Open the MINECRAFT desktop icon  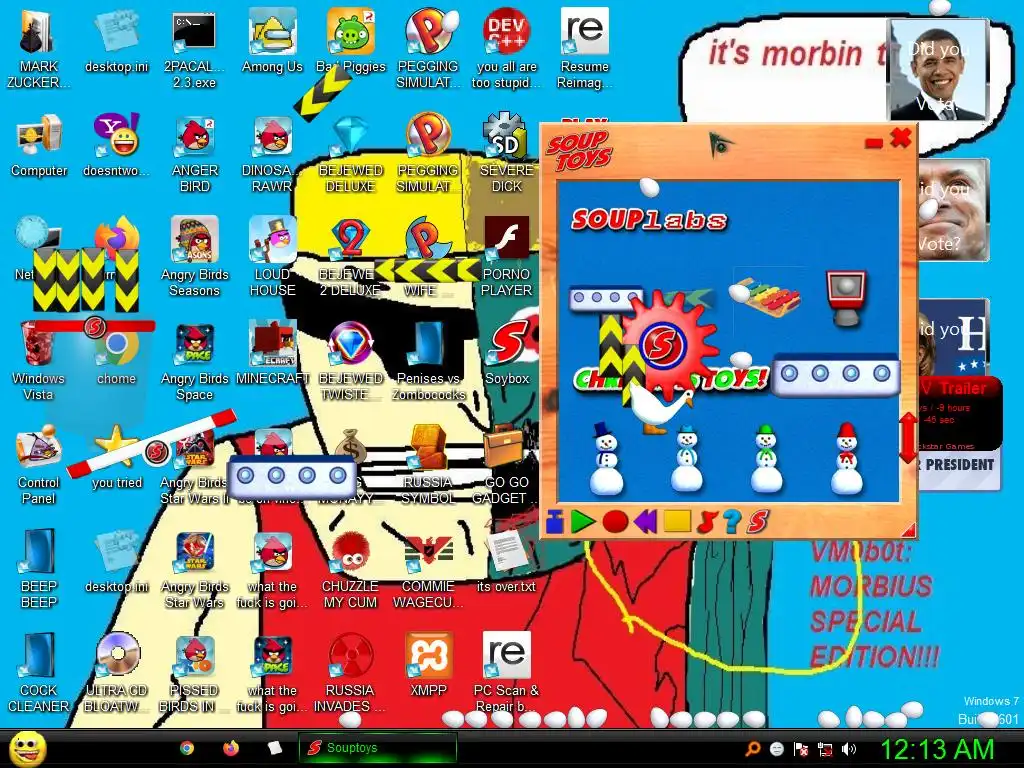[272, 353]
